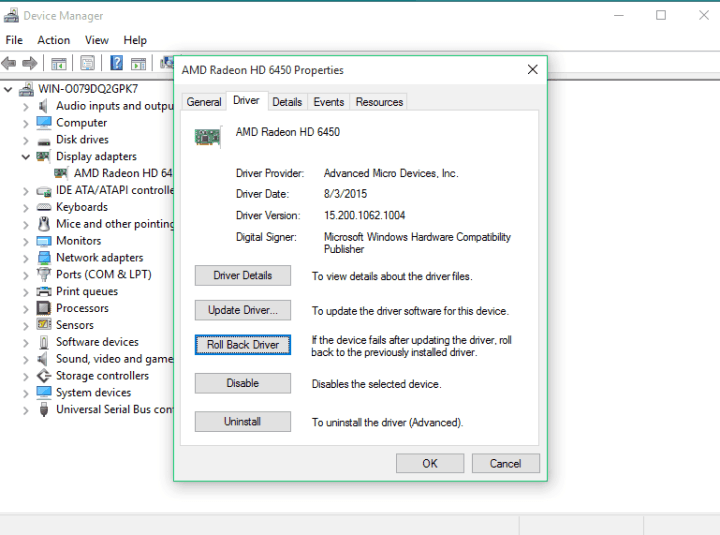Click the Keyboards icon
Viewport: 720px width, 535px height.
tap(44, 207)
